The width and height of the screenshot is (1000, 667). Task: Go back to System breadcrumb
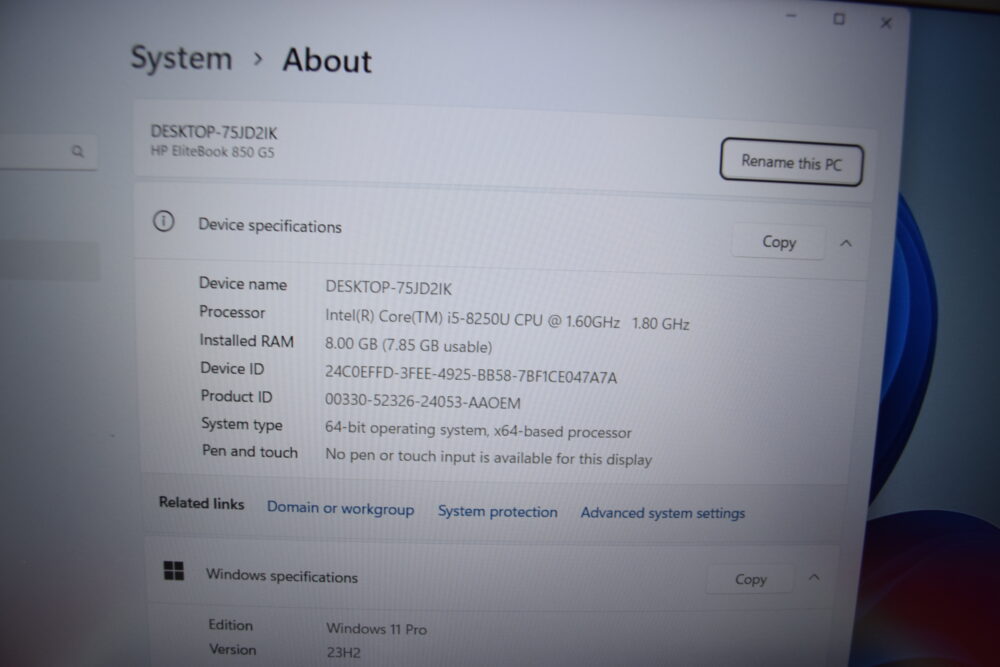coord(182,59)
